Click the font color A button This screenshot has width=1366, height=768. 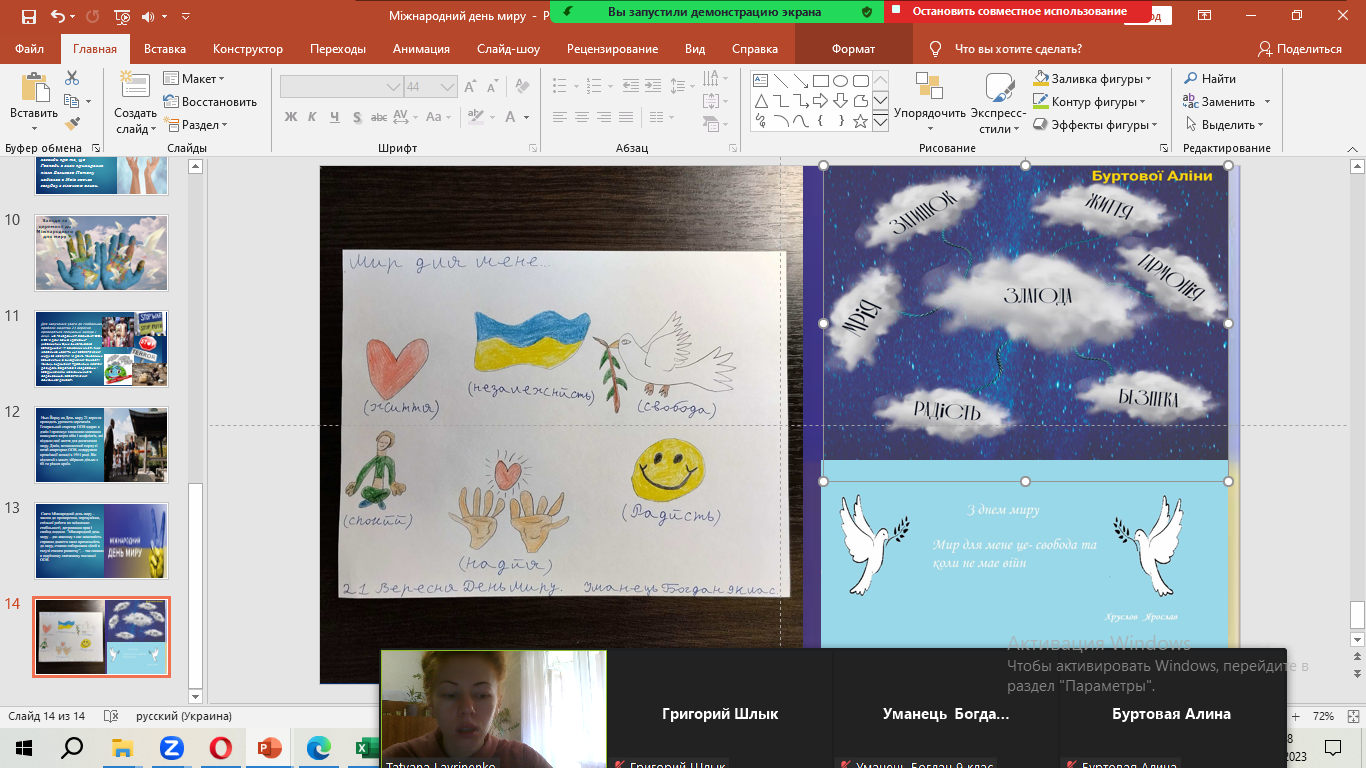[509, 117]
